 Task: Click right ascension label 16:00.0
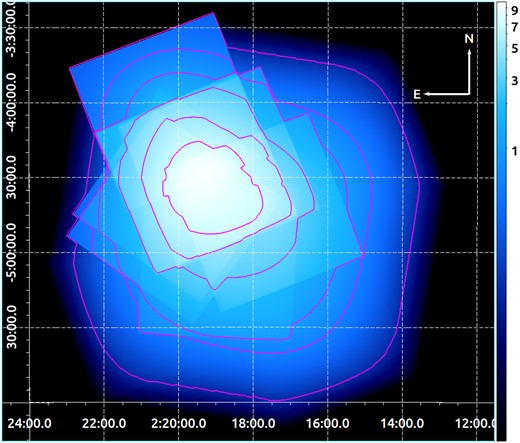pyautogui.click(x=327, y=424)
